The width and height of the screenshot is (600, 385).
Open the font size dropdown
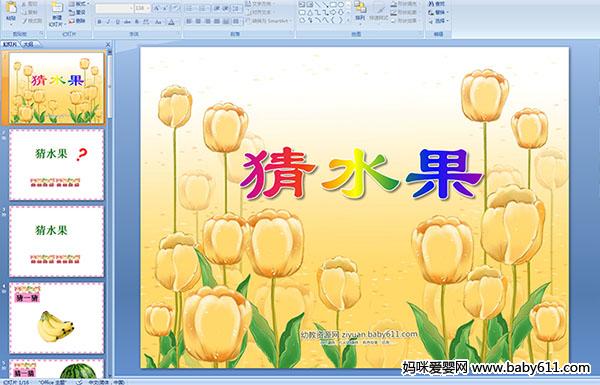[148, 8]
